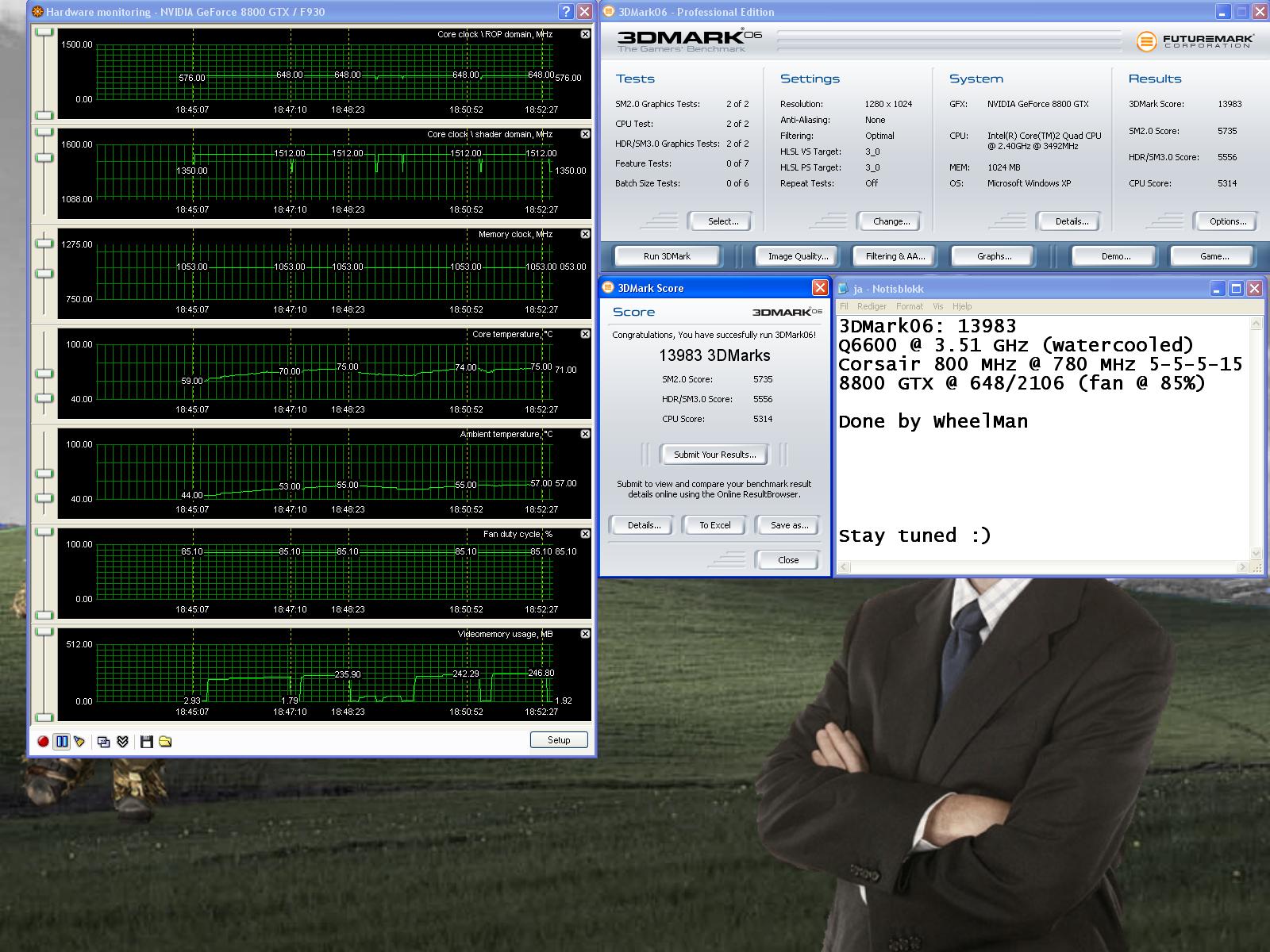1270x952 pixels.
Task: Click the floppy disk save icon
Action: tap(146, 742)
